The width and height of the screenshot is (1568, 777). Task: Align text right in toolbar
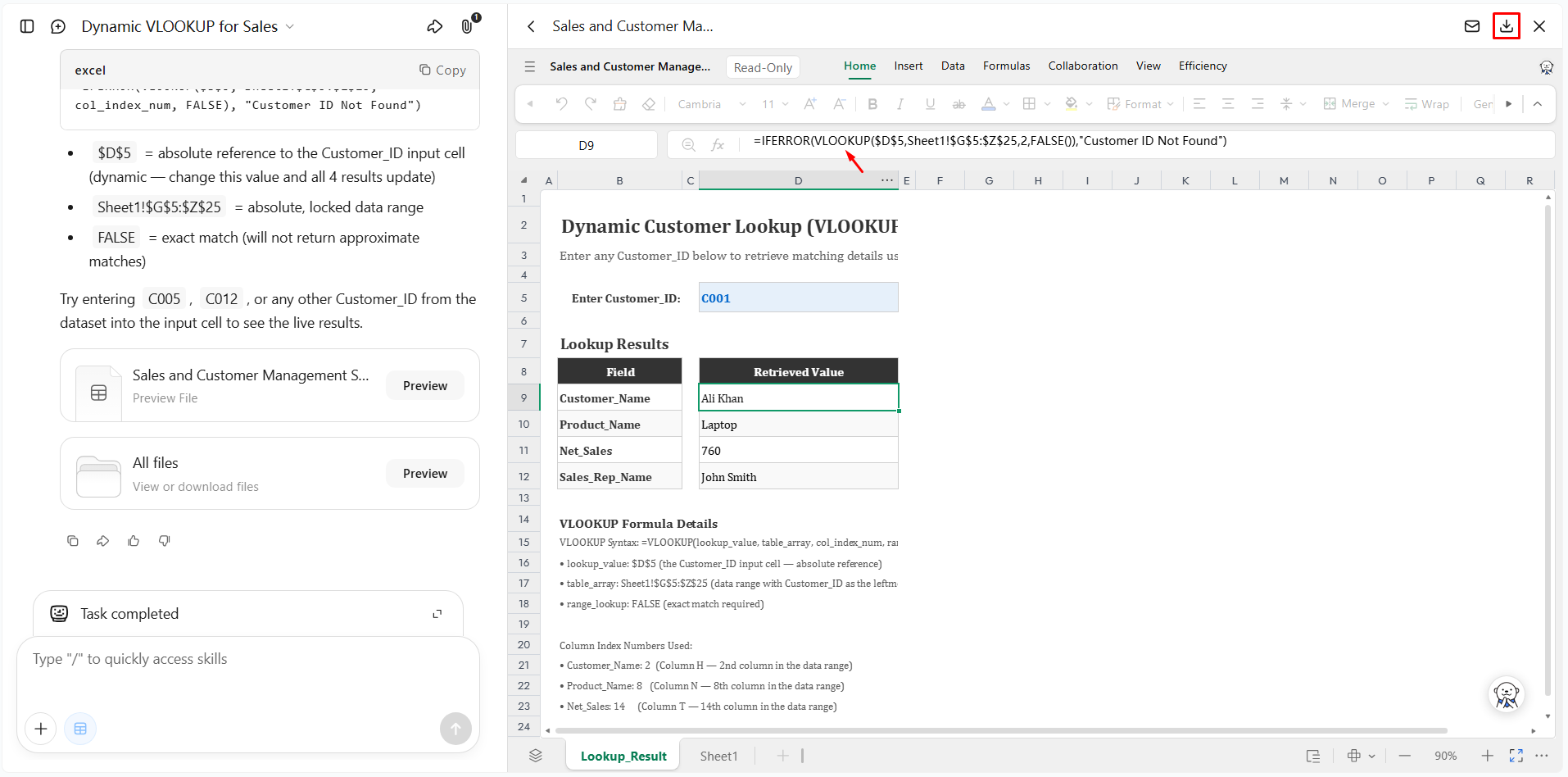click(1258, 104)
